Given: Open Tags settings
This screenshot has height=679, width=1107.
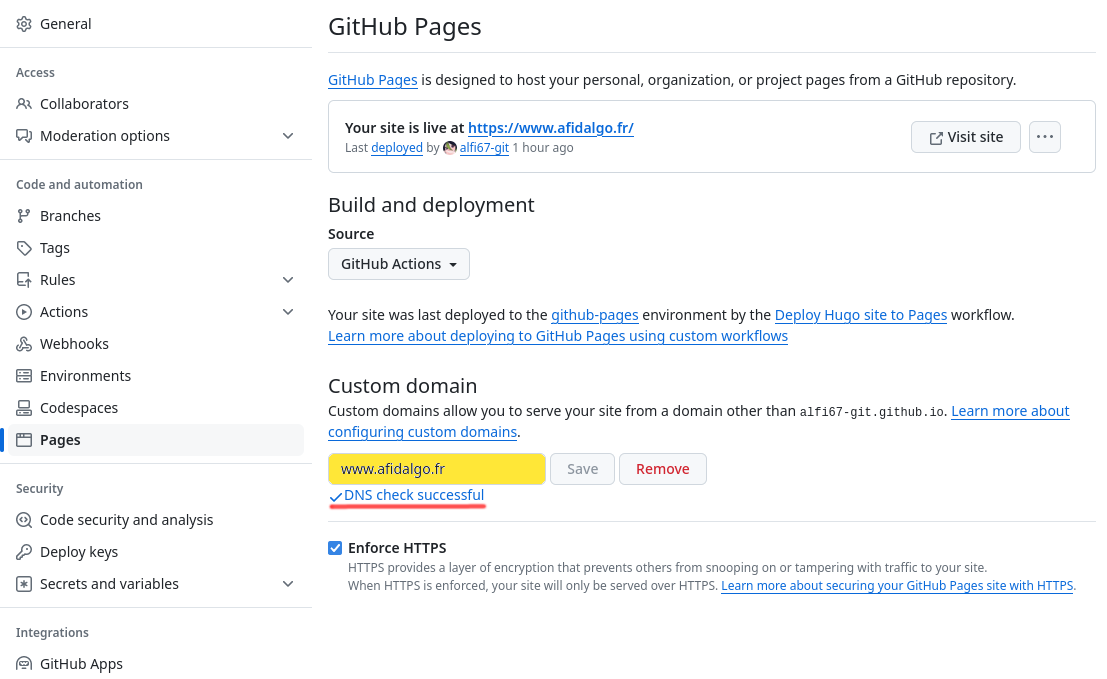Looking at the screenshot, I should (x=54, y=248).
